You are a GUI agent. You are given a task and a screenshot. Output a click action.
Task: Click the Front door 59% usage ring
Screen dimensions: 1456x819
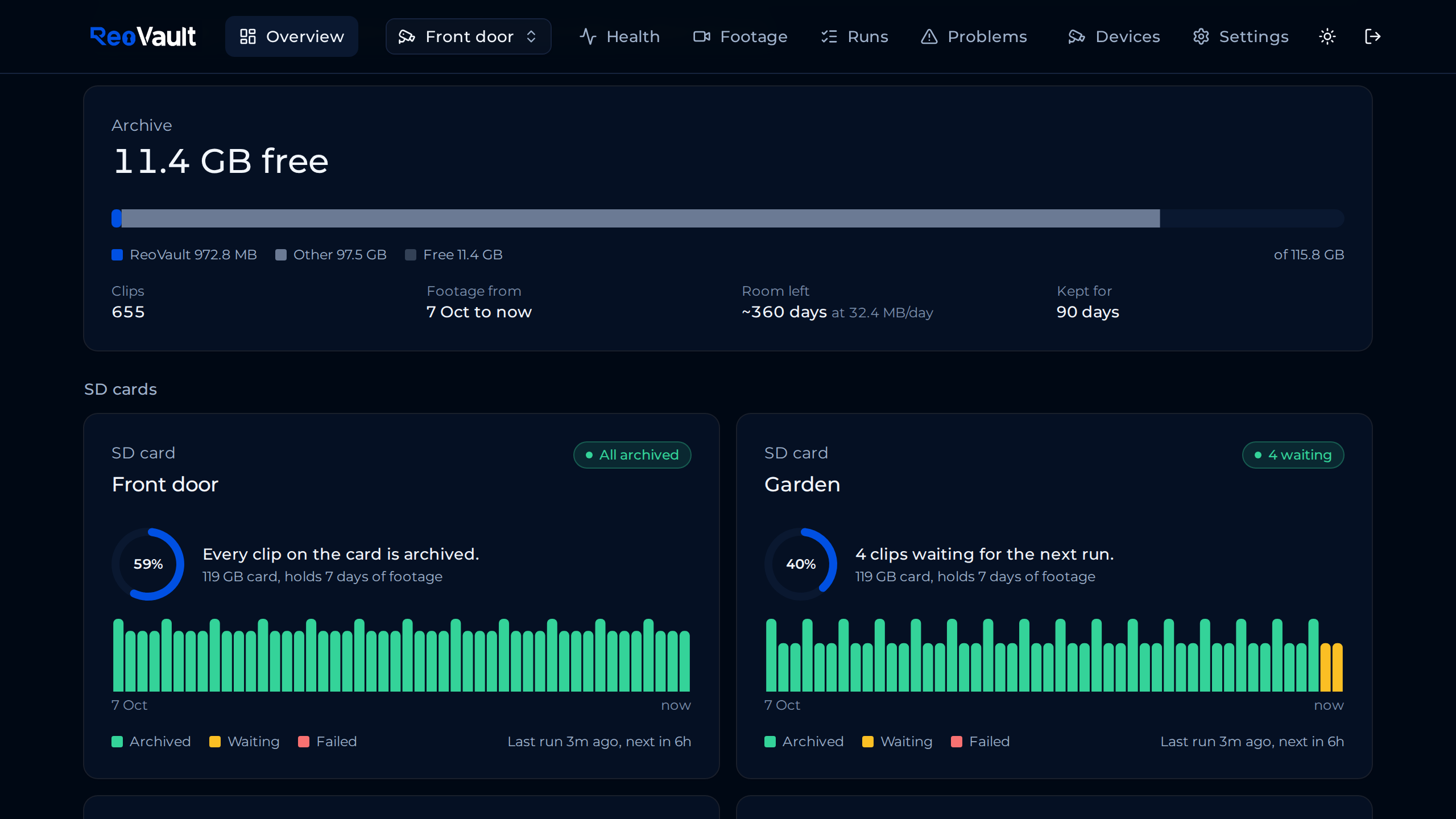tap(148, 564)
